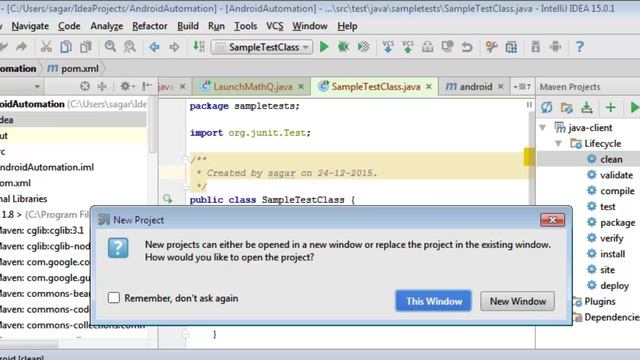Image resolution: width=640 pixels, height=360 pixels.
Task: Click pom.xml in the navigation bar
Action: click(73, 68)
